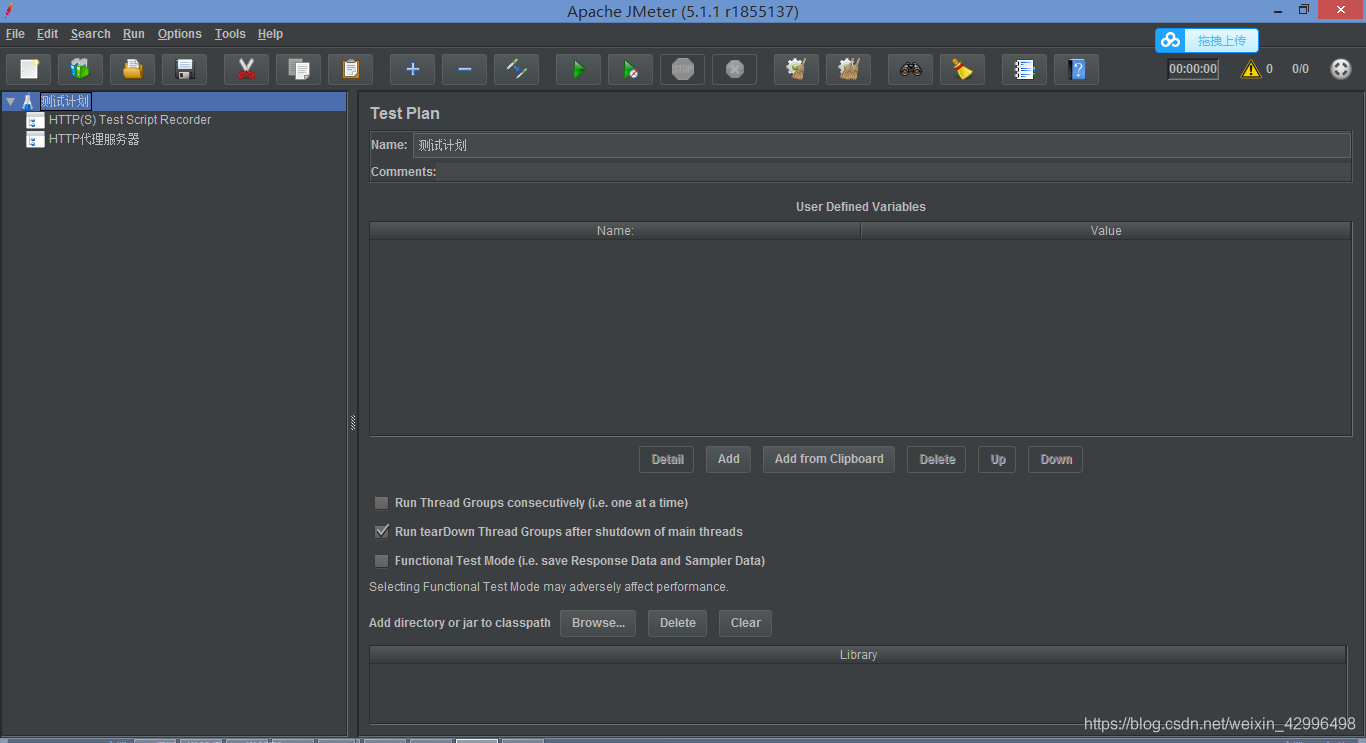
Task: Open the Tools menu
Action: [x=230, y=34]
